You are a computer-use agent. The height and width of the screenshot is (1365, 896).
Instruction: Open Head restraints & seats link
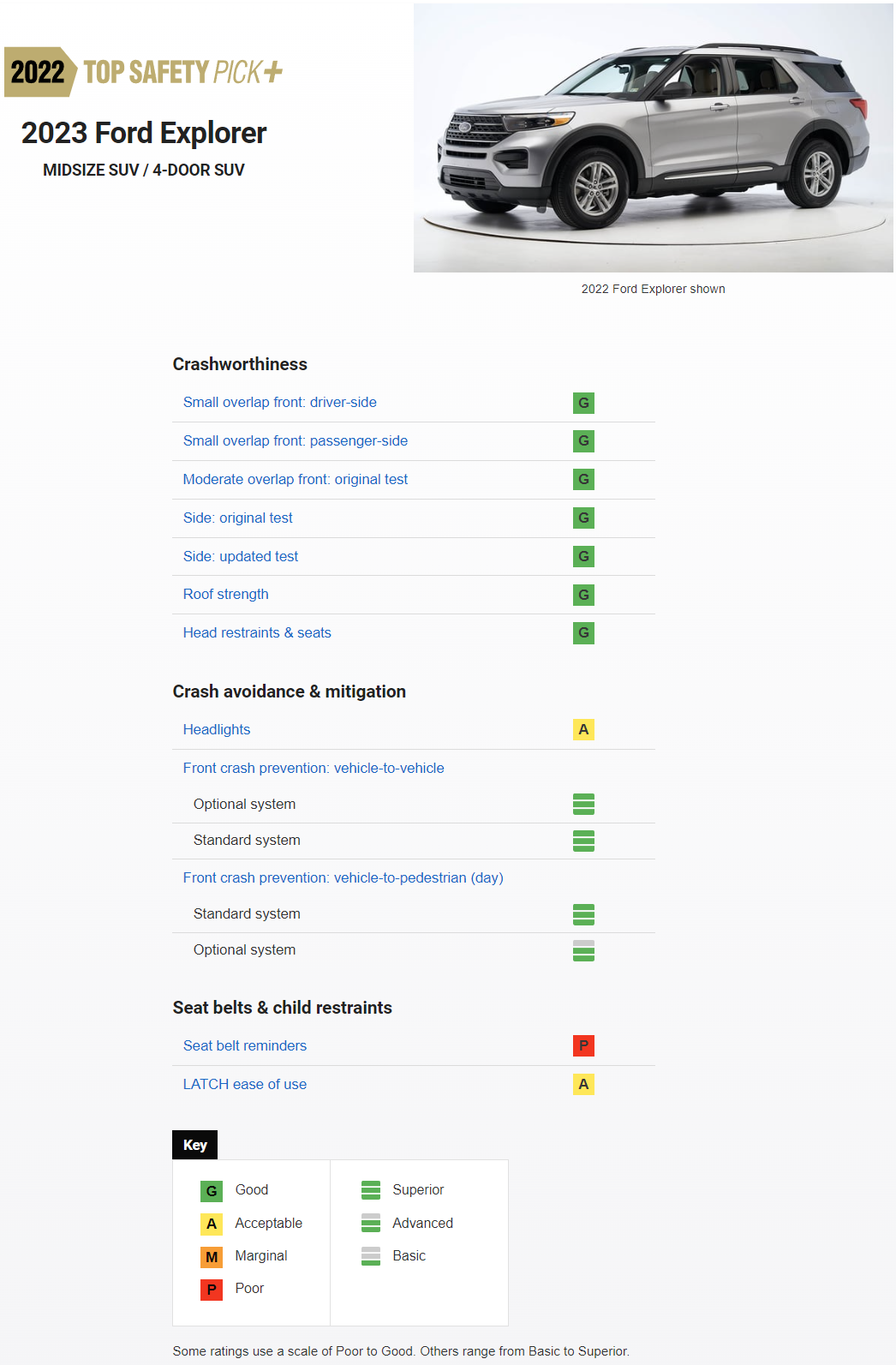click(257, 633)
